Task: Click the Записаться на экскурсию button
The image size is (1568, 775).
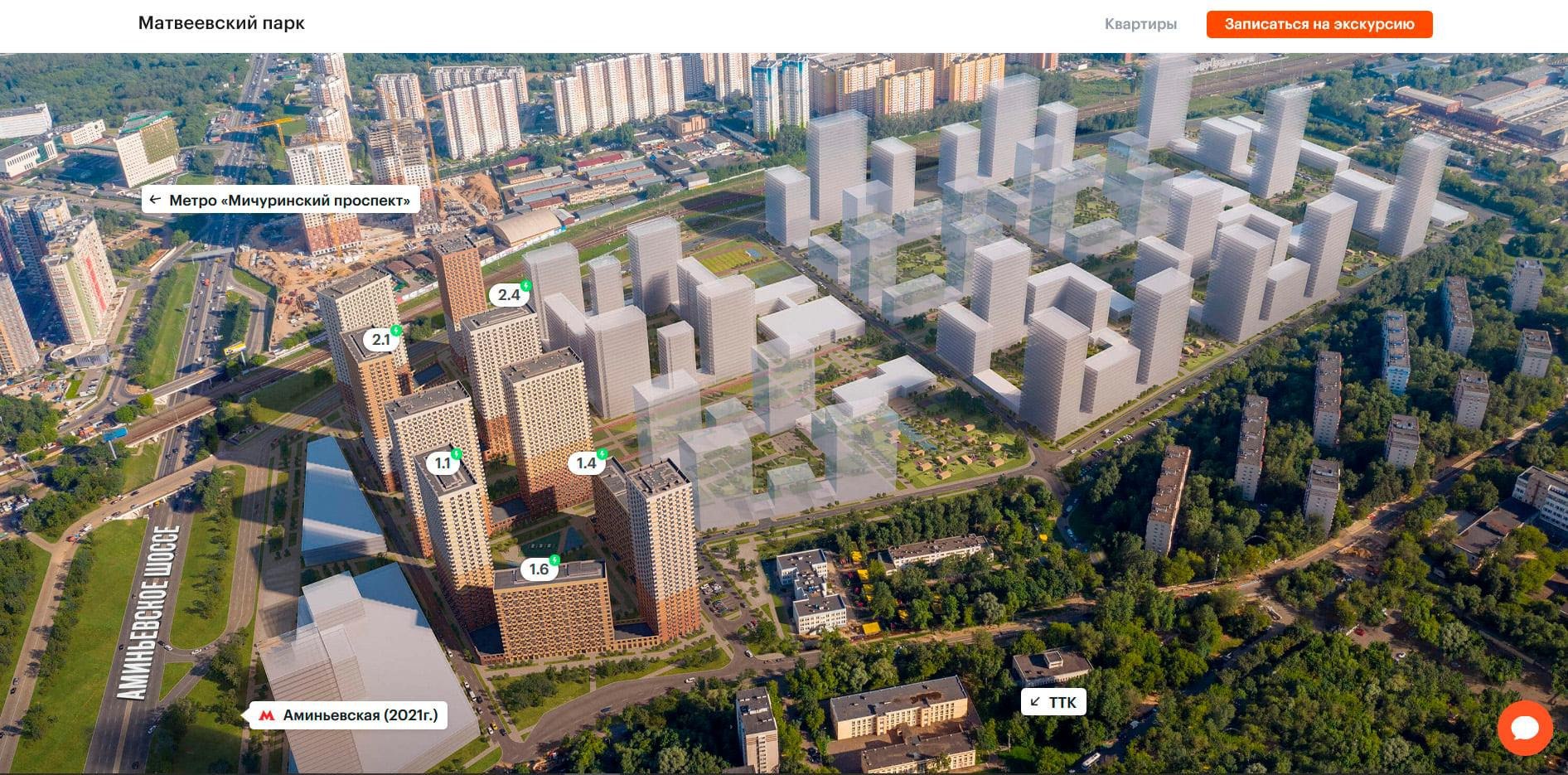Action: click(1319, 24)
